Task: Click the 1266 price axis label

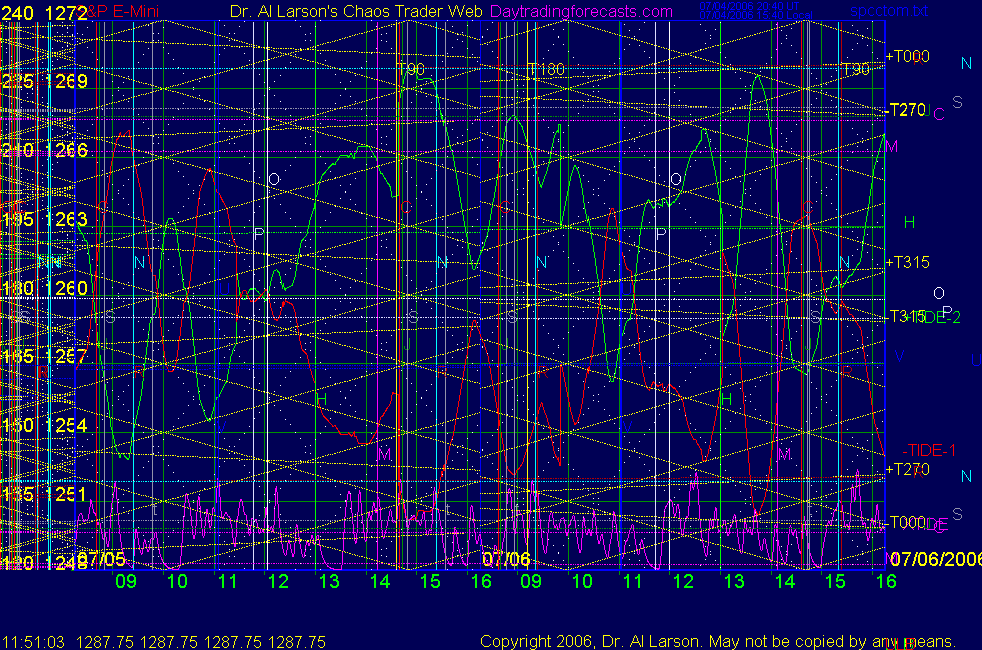Action: (x=68, y=150)
